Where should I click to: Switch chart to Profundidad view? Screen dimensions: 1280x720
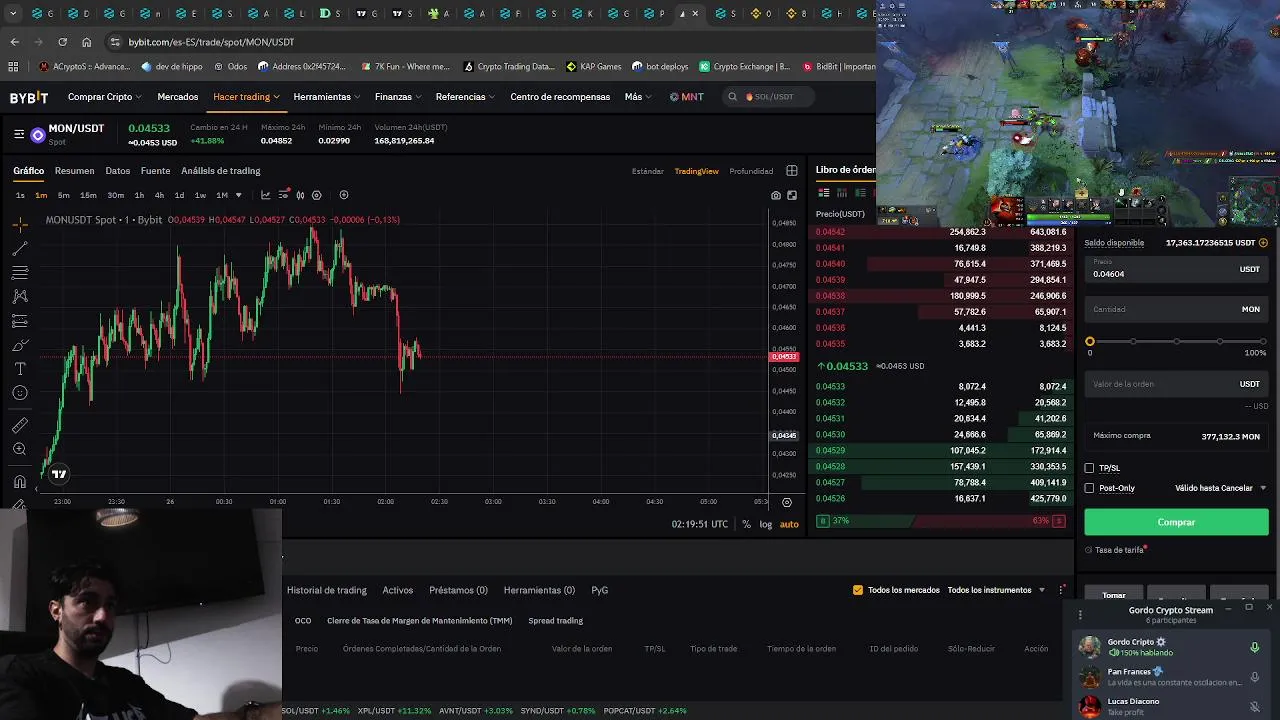click(751, 171)
